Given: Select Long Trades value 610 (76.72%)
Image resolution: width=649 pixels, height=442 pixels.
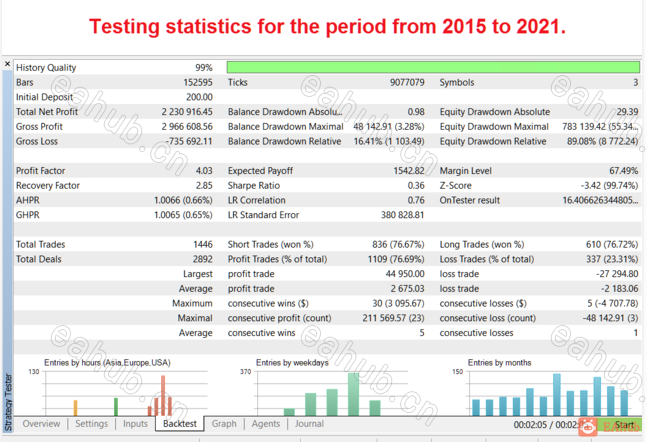Looking at the screenshot, I should pyautogui.click(x=612, y=244).
